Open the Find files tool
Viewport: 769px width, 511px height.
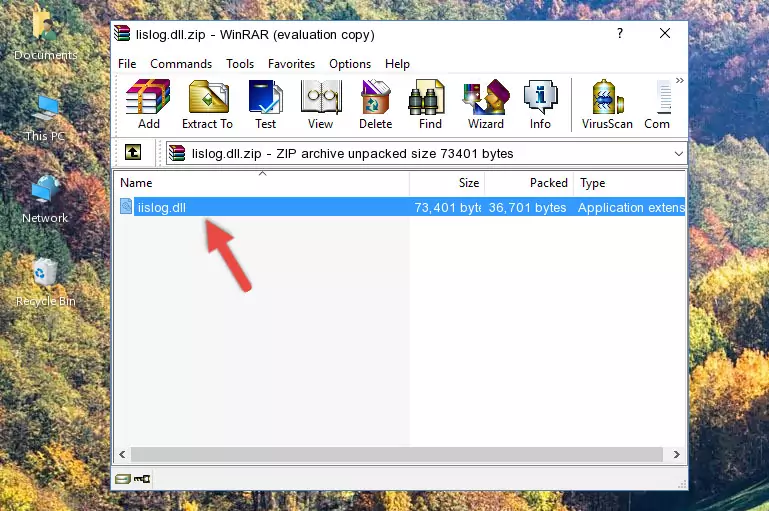(430, 104)
